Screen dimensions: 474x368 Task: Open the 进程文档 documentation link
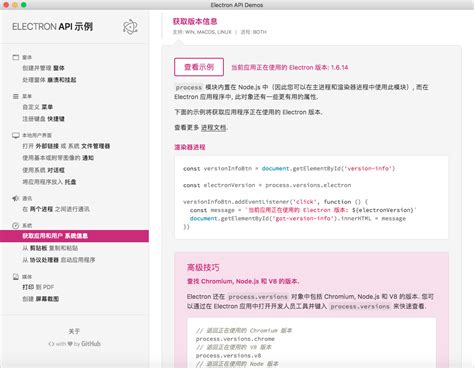pyautogui.click(x=214, y=127)
